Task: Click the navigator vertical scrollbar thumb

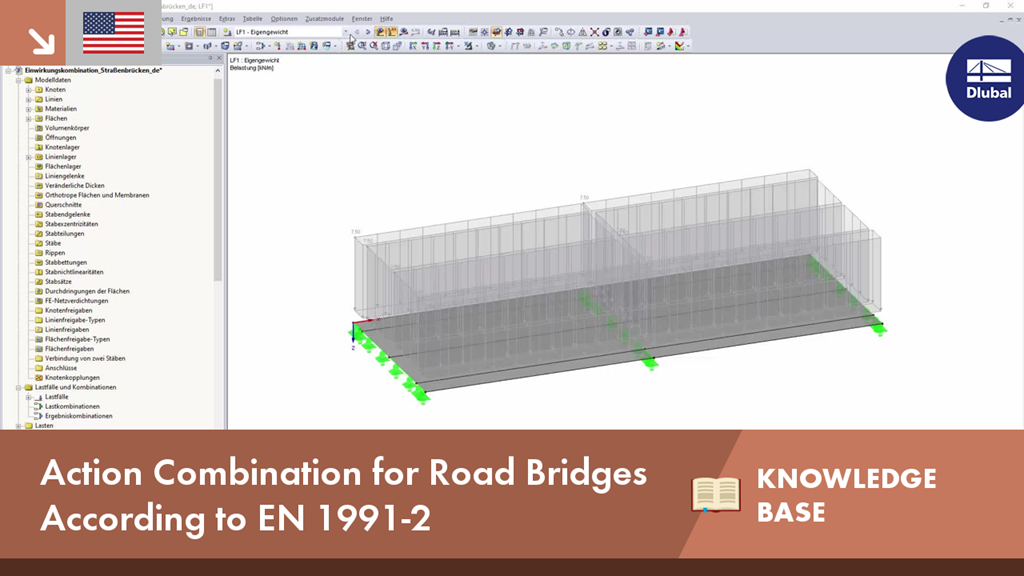Action: pyautogui.click(x=218, y=180)
